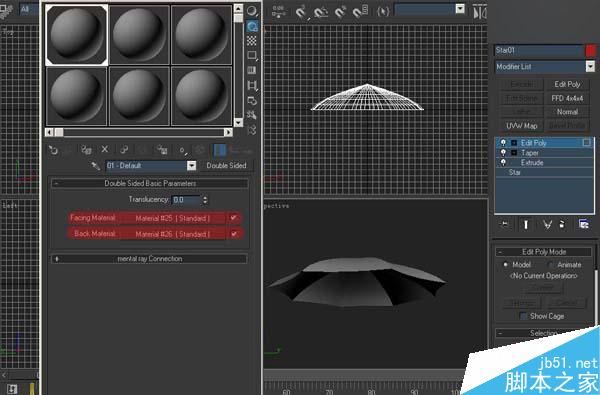The width and height of the screenshot is (600, 395).
Task: Click the Get Material icon
Action: pyautogui.click(x=53, y=150)
